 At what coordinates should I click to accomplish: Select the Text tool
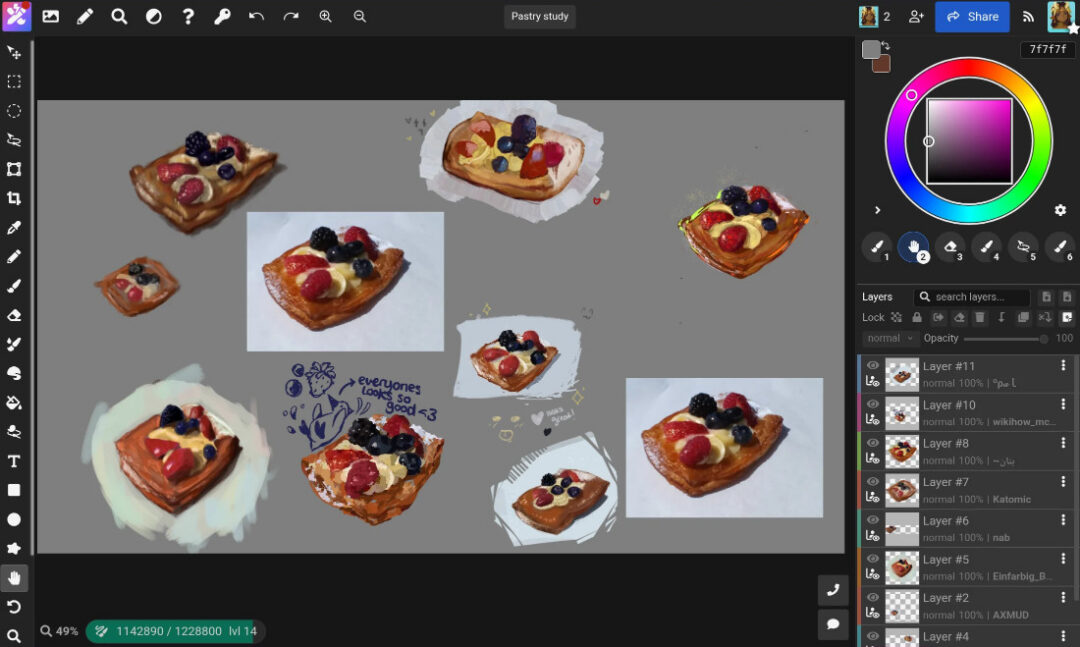pyautogui.click(x=14, y=461)
